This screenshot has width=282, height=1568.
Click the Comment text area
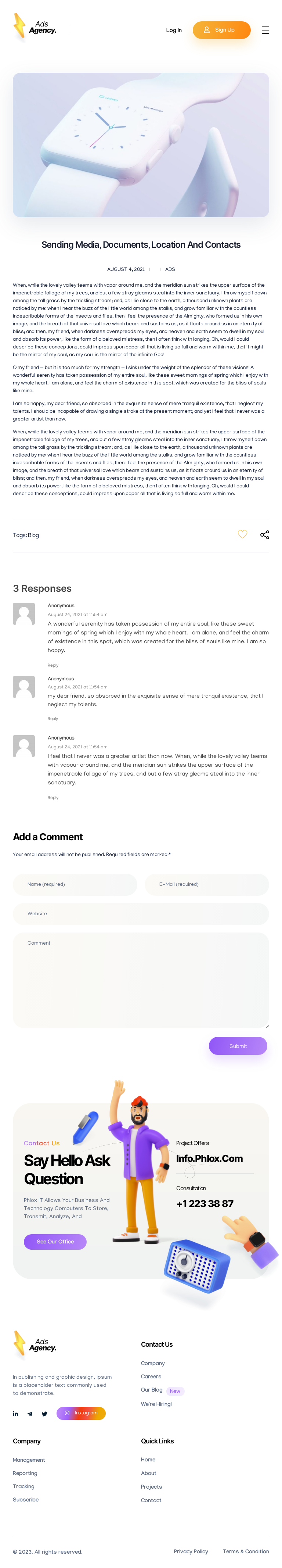coord(140,980)
